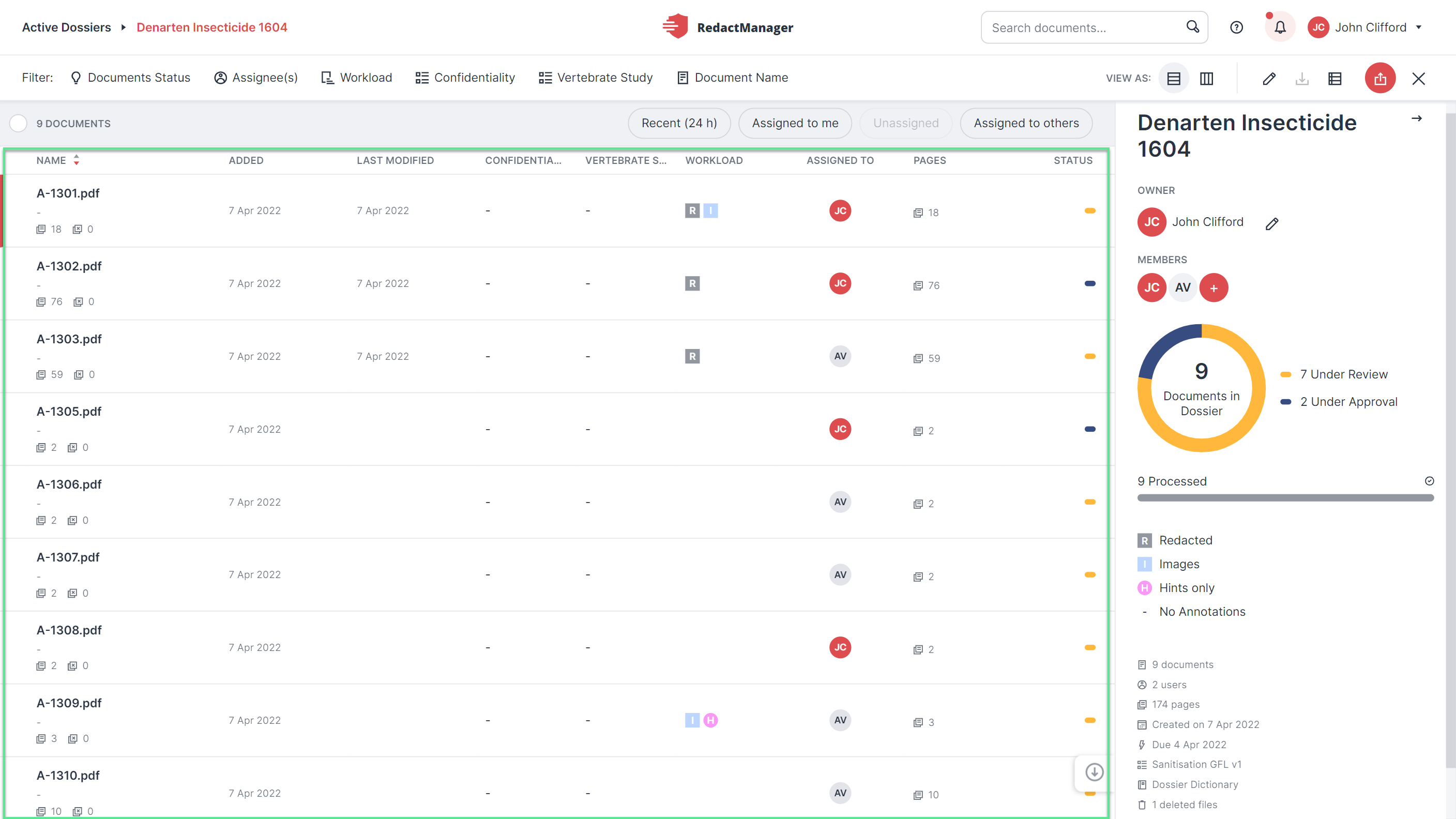
Task: Click the red upload documents button
Action: (x=1379, y=78)
